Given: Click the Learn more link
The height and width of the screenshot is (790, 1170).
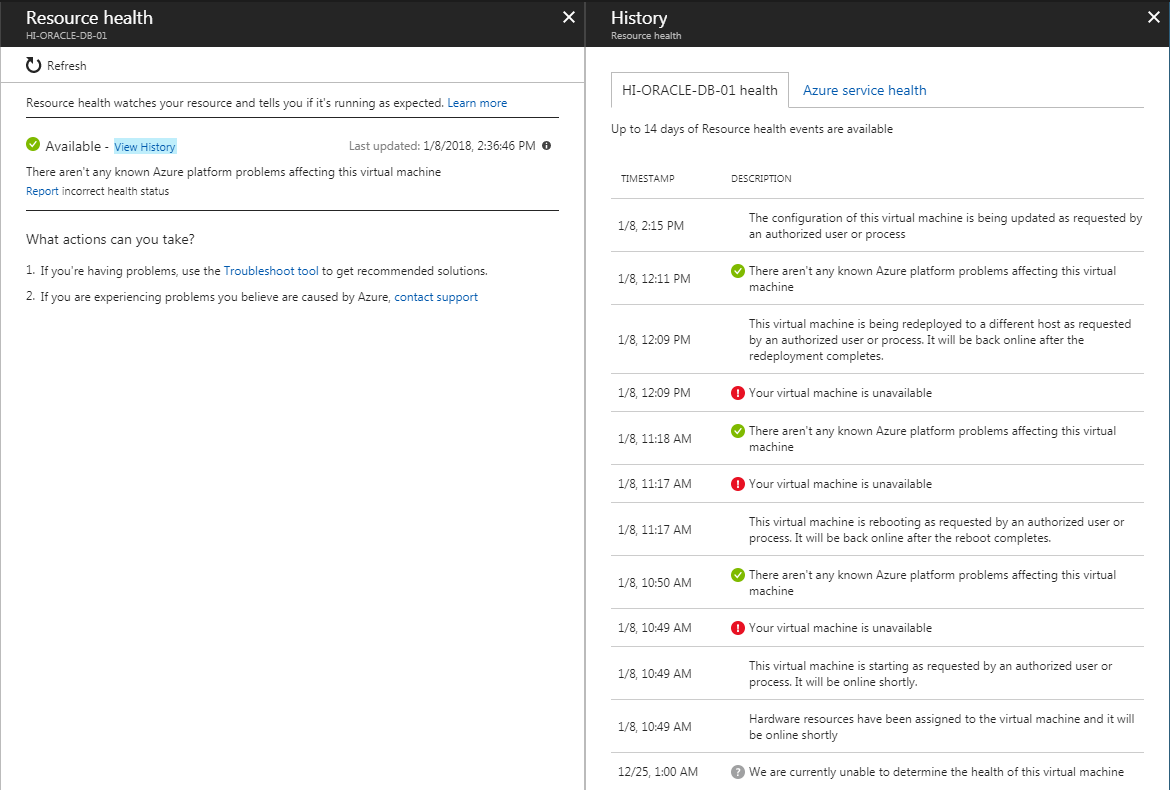Looking at the screenshot, I should click(x=477, y=102).
